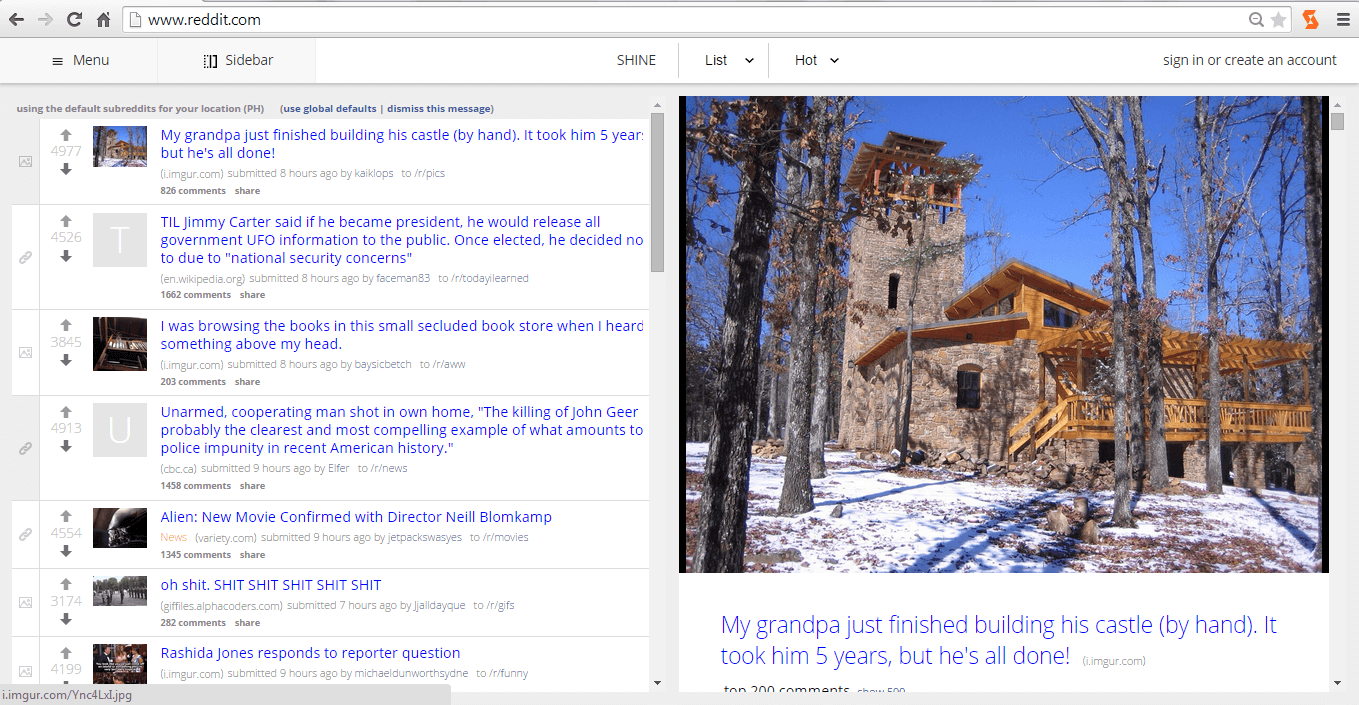Toggle the Sidebar from the header
The height and width of the screenshot is (705, 1359).
click(238, 60)
